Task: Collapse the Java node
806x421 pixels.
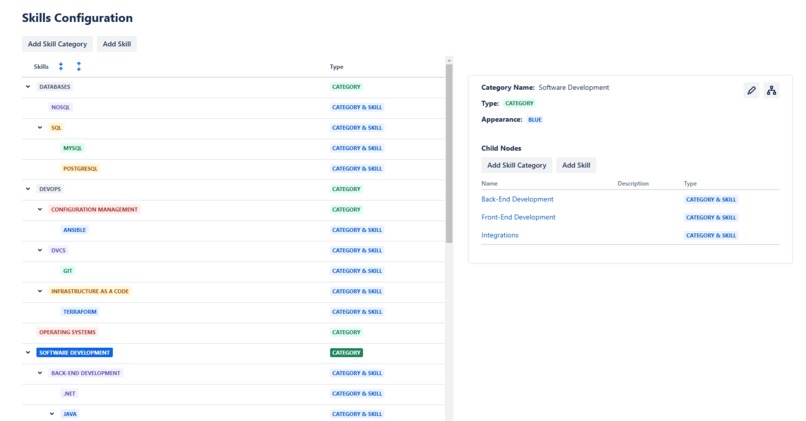Action: pyautogui.click(x=52, y=414)
